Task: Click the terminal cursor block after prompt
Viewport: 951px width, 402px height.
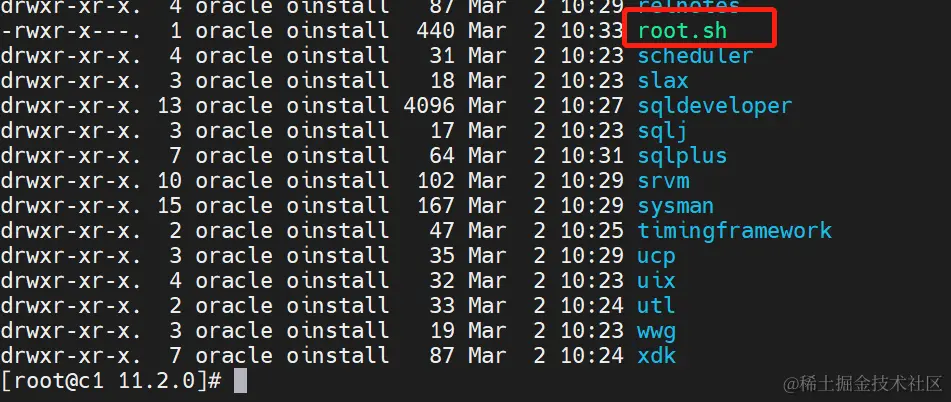Action: click(x=240, y=381)
